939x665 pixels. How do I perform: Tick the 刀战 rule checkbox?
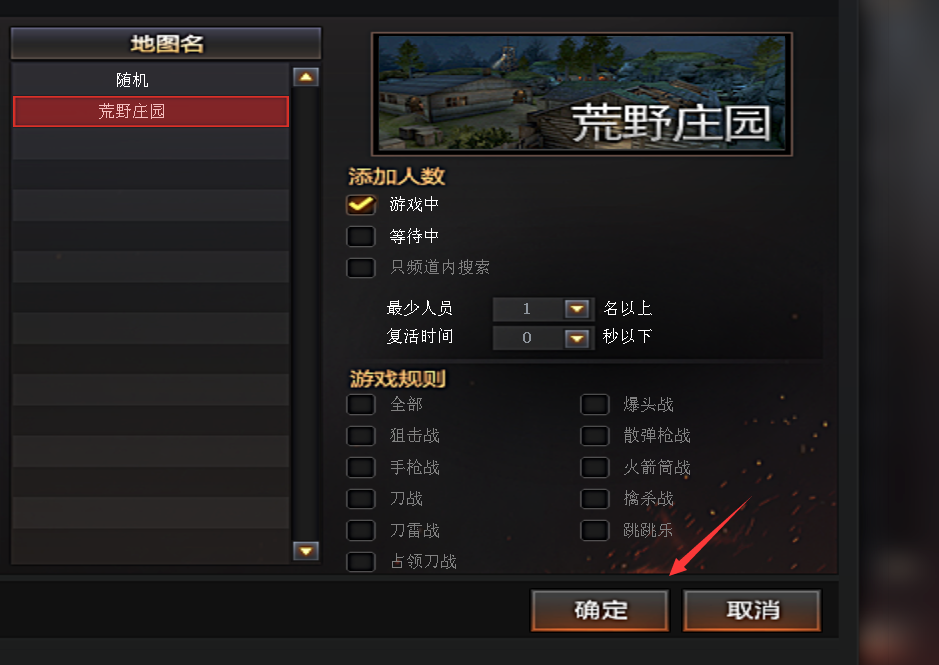click(x=361, y=498)
